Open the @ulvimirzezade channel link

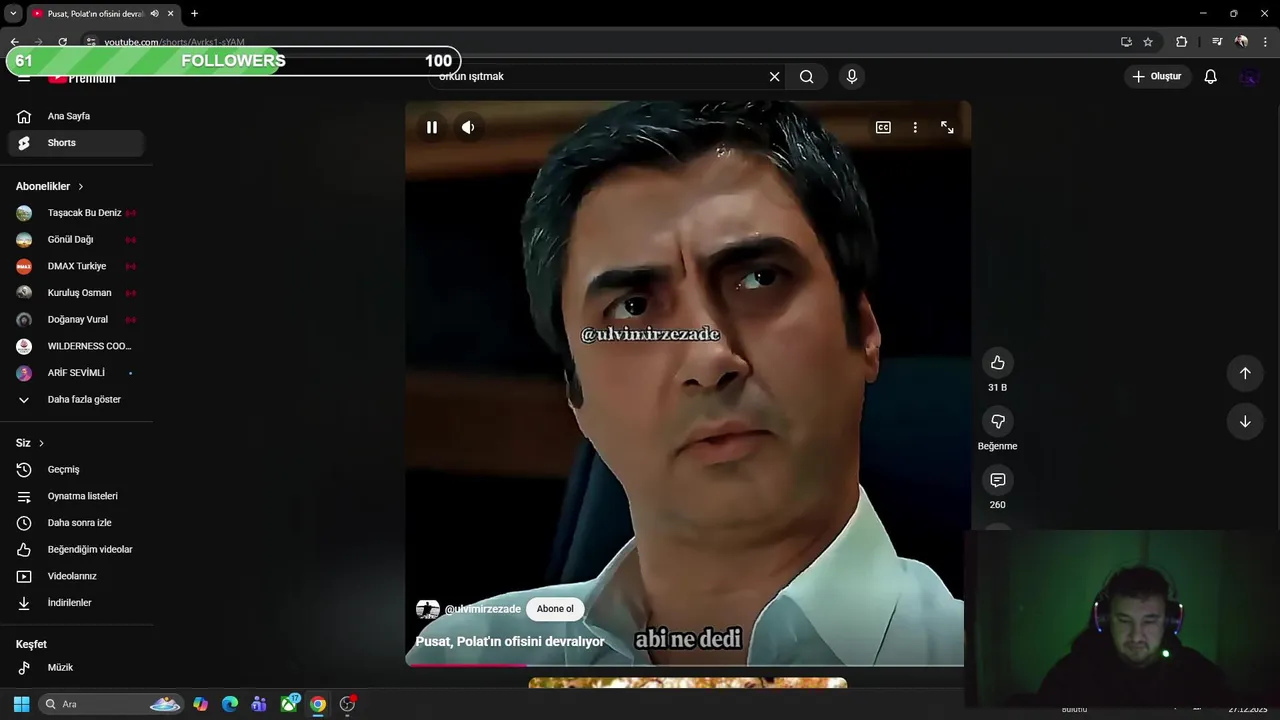click(482, 609)
